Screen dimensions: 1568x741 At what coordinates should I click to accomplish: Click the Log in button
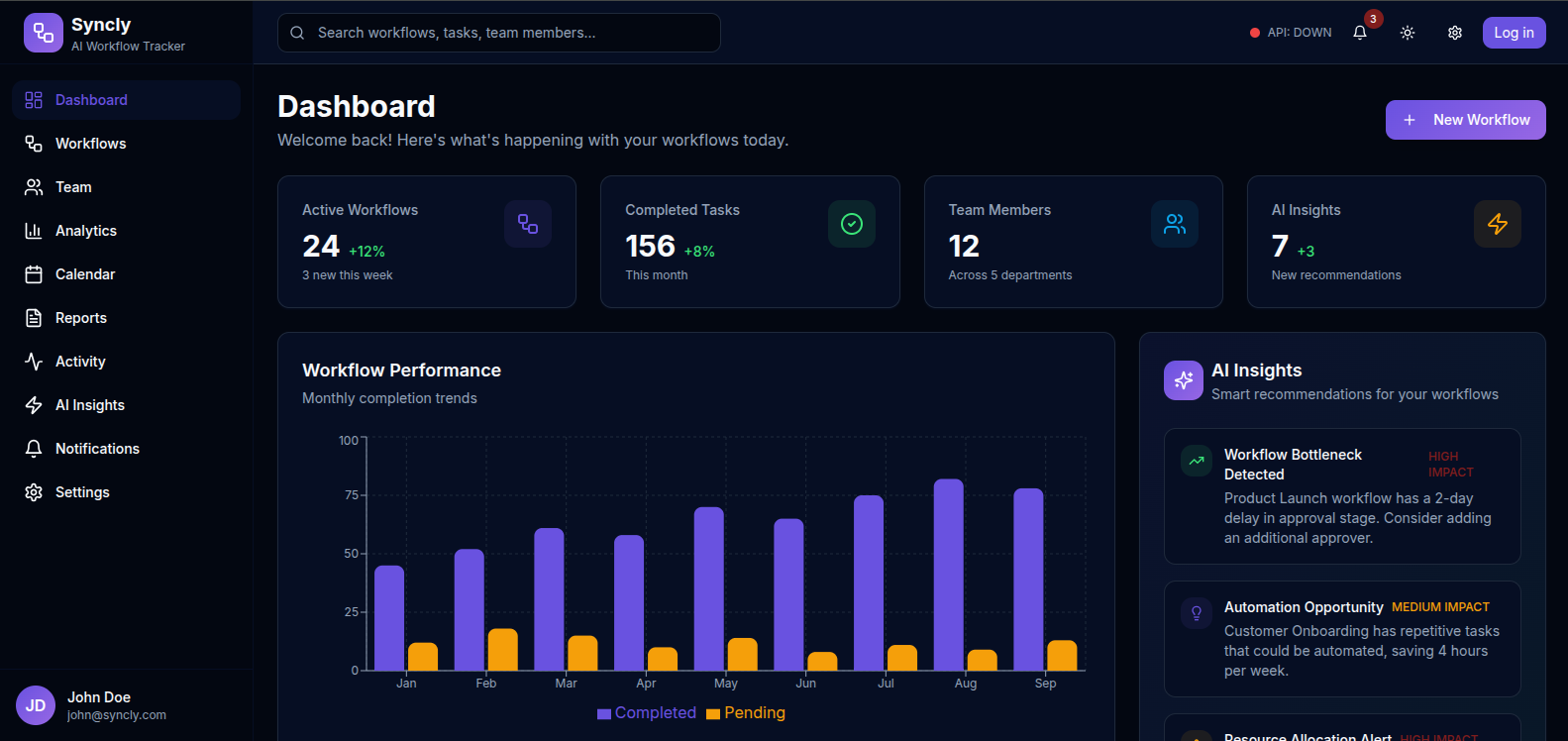point(1514,33)
